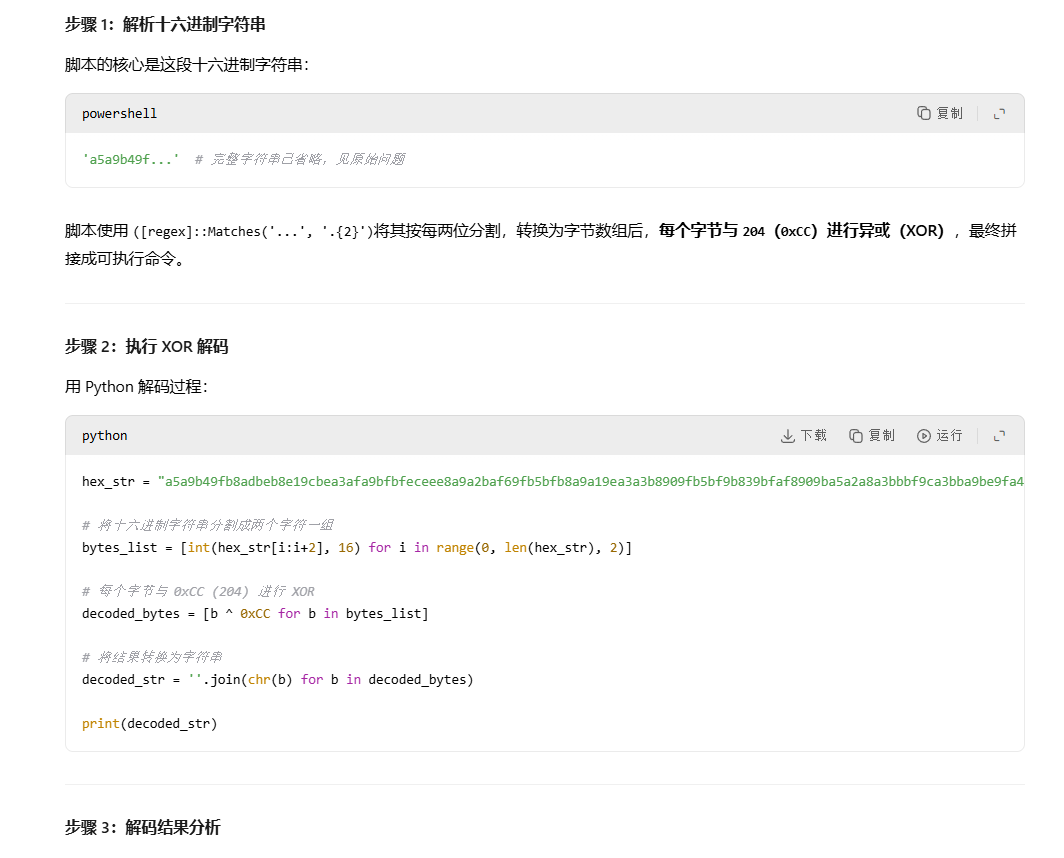Image resolution: width=1064 pixels, height=858 pixels.
Task: Expand the powershell code block to fullscreen
Action: pyautogui.click(x=999, y=114)
